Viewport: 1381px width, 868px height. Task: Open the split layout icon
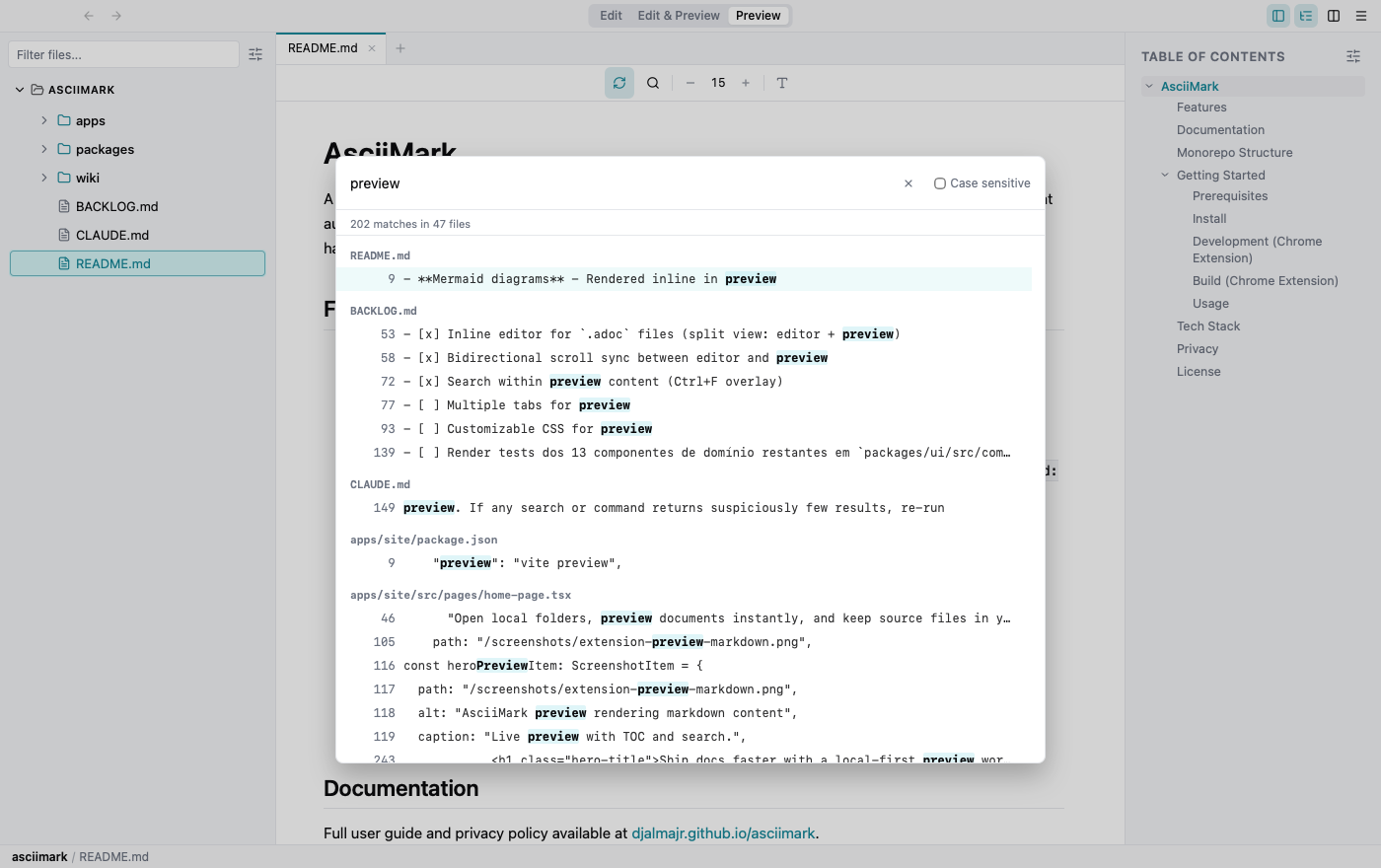[1334, 16]
